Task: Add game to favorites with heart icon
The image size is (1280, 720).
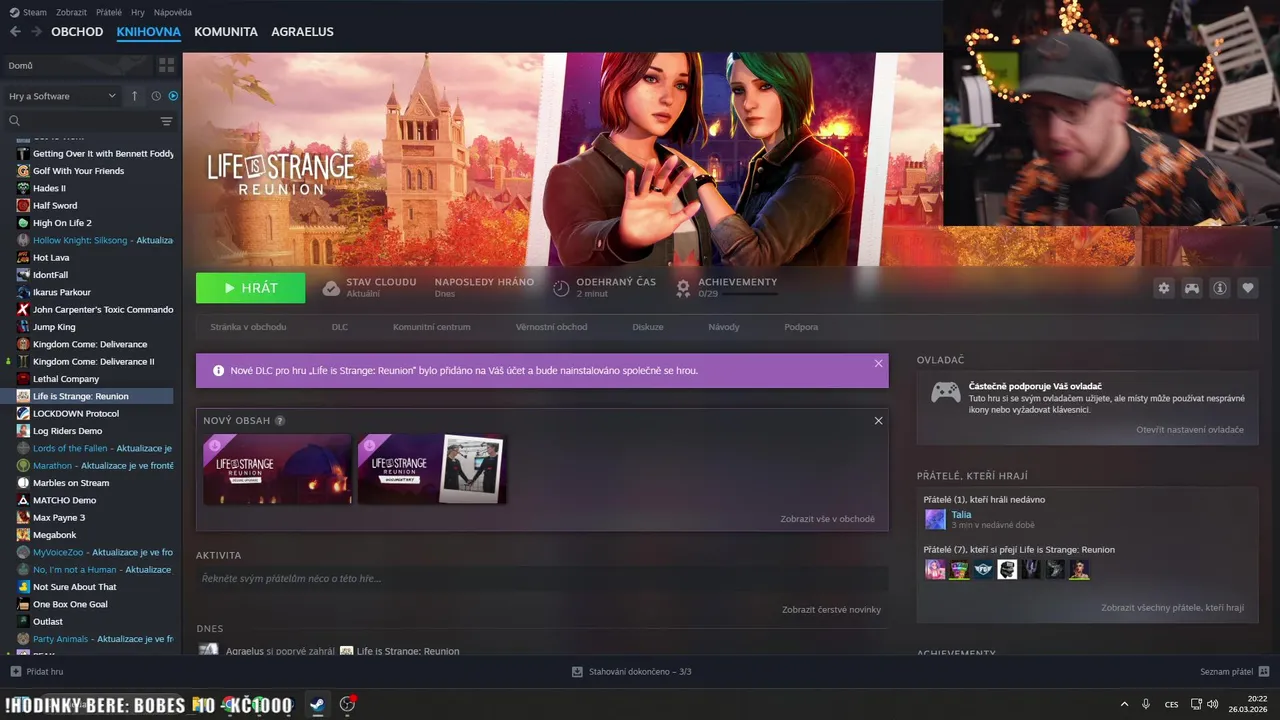Action: [1248, 288]
